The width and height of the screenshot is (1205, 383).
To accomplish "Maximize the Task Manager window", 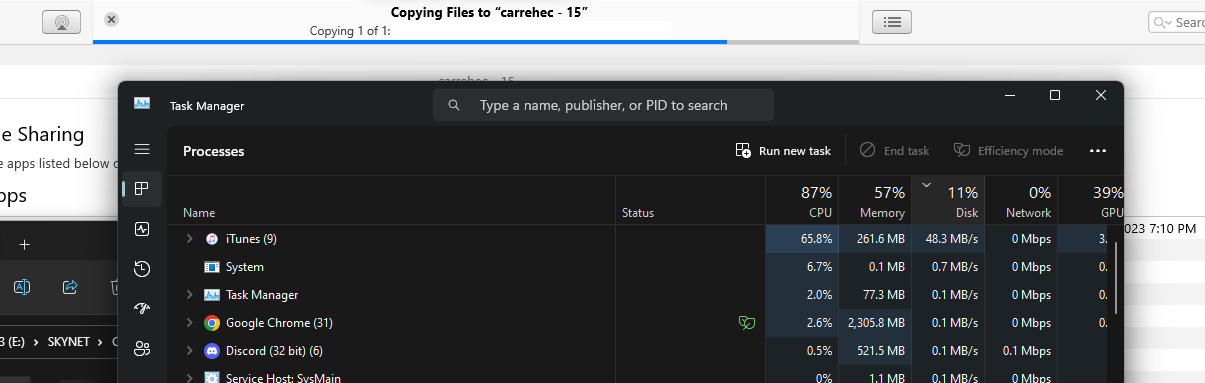I will click(1054, 95).
